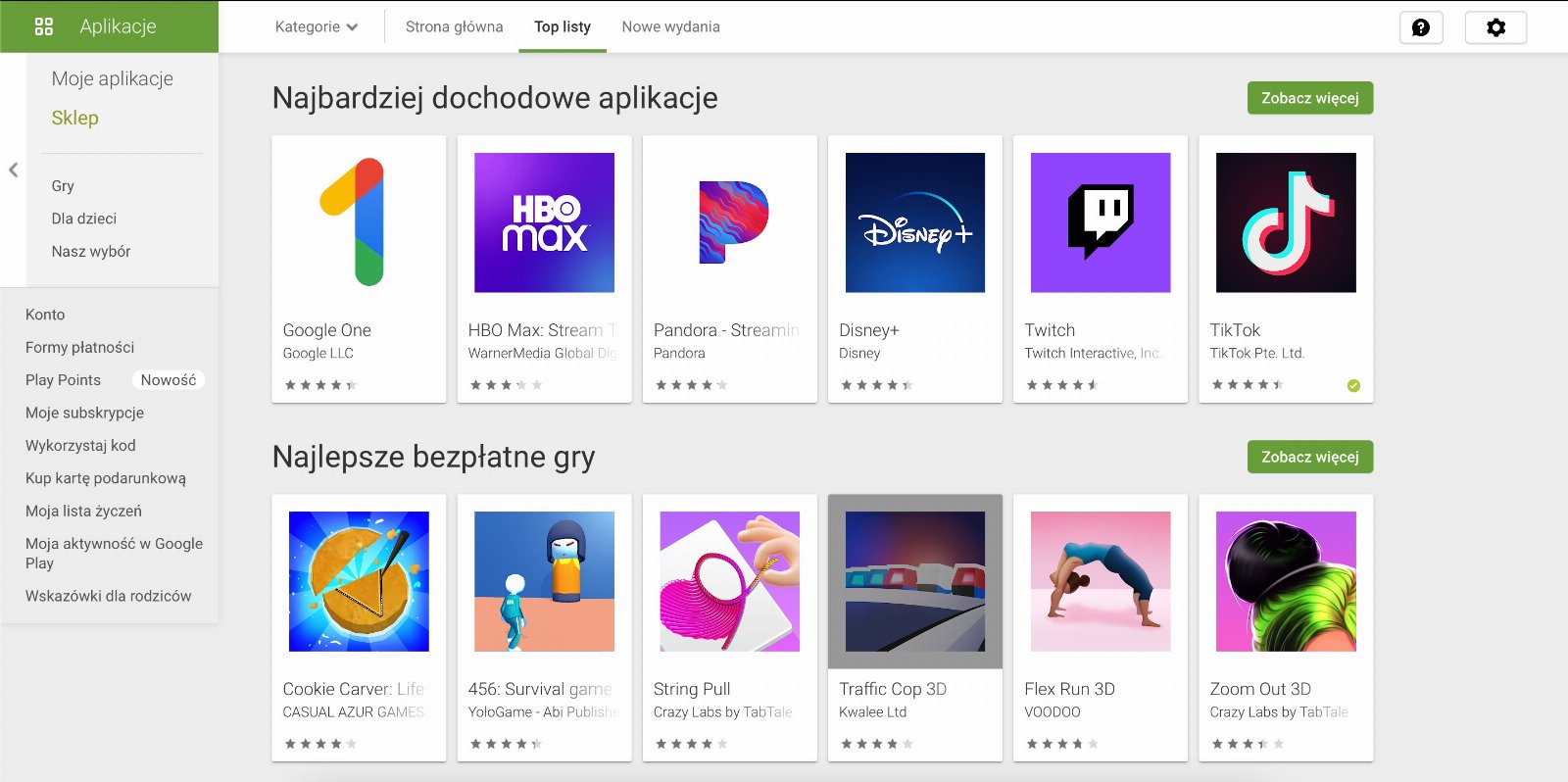Open the Zoom Out 3D game icon
1568x782 pixels.
[1286, 581]
